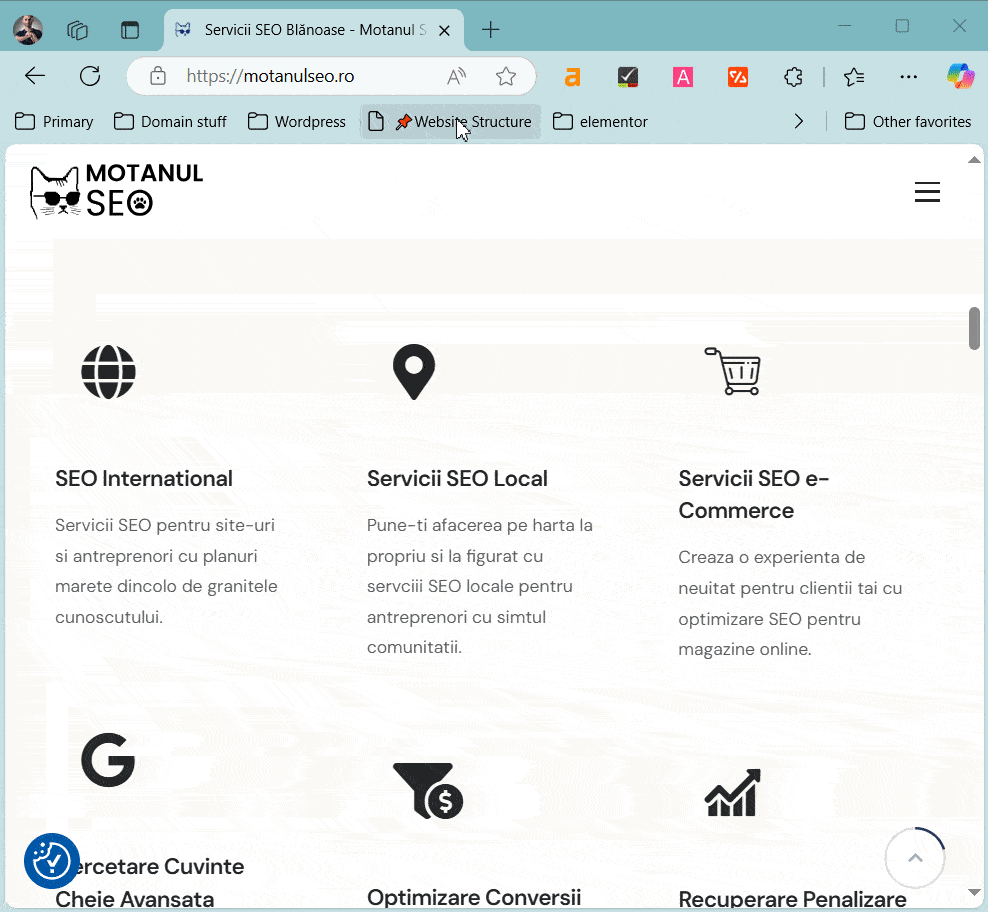Open the Wordpress bookmarks folder
Screen dimensions: 988x912
click(297, 121)
